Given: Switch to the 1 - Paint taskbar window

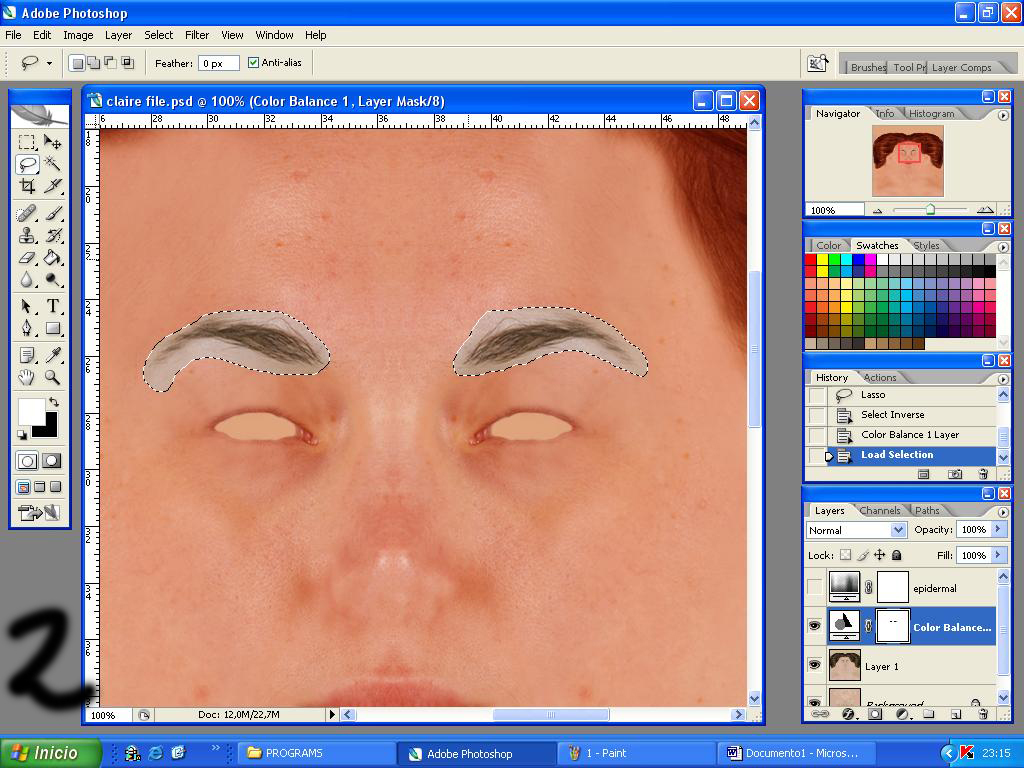Looking at the screenshot, I should point(637,753).
